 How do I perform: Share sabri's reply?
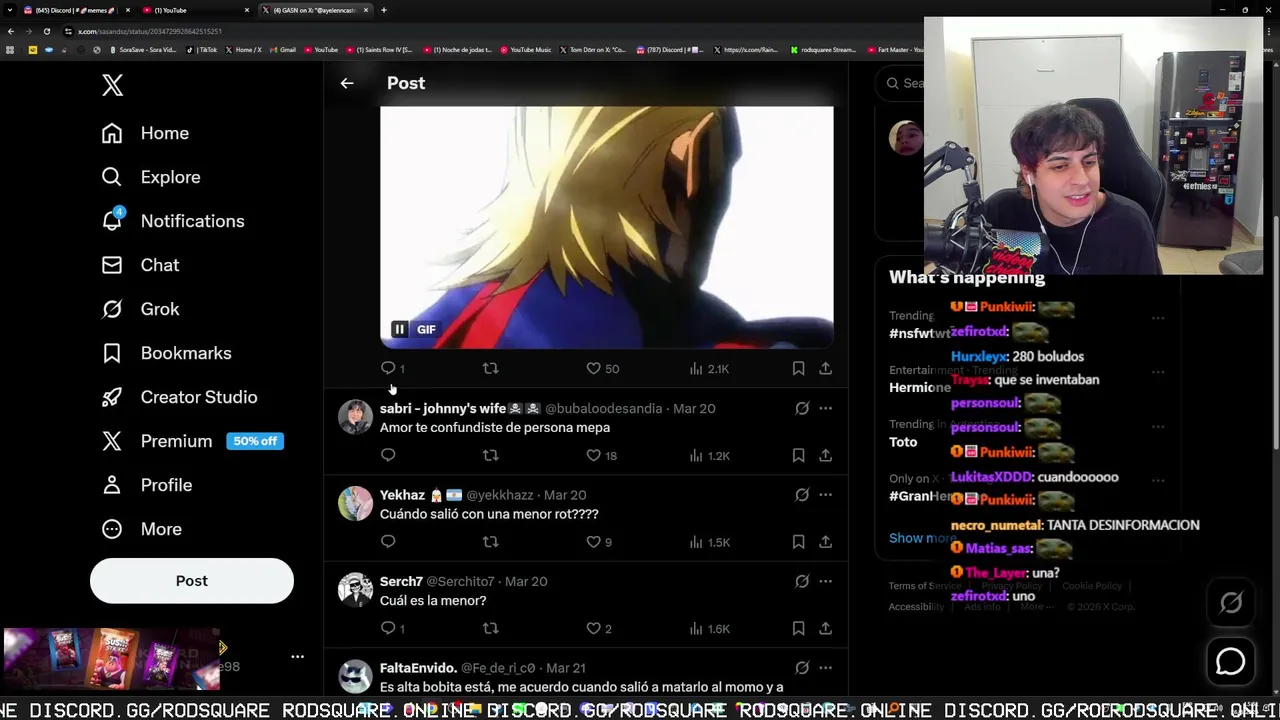coord(825,455)
